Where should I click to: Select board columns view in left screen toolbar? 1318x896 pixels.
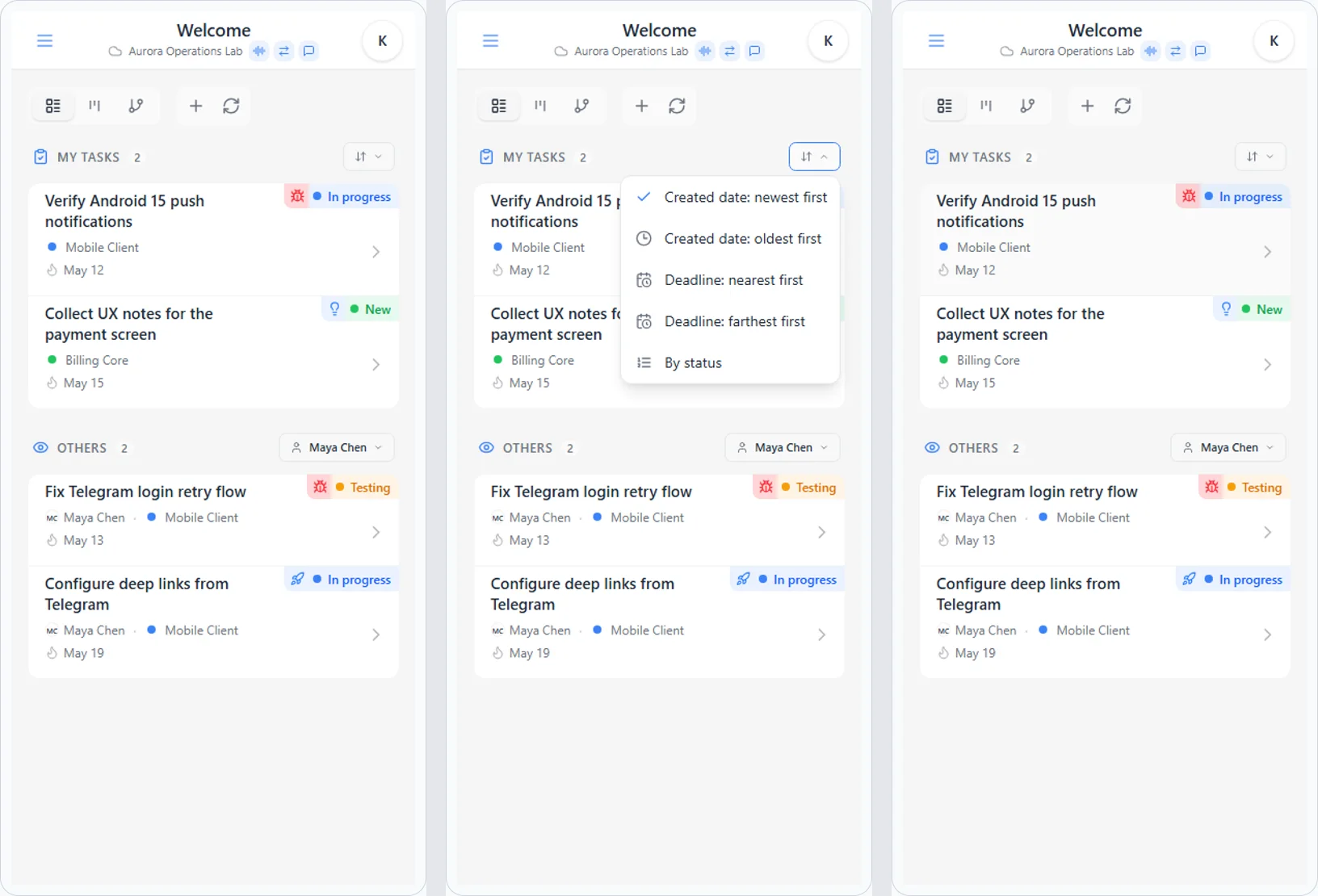94,106
